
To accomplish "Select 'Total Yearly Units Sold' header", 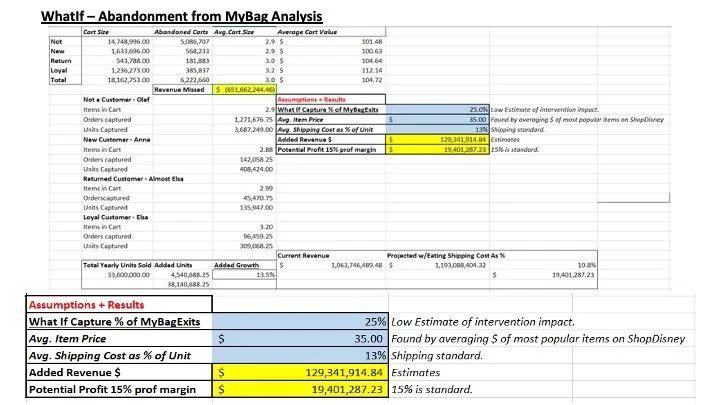I will [117, 265].
